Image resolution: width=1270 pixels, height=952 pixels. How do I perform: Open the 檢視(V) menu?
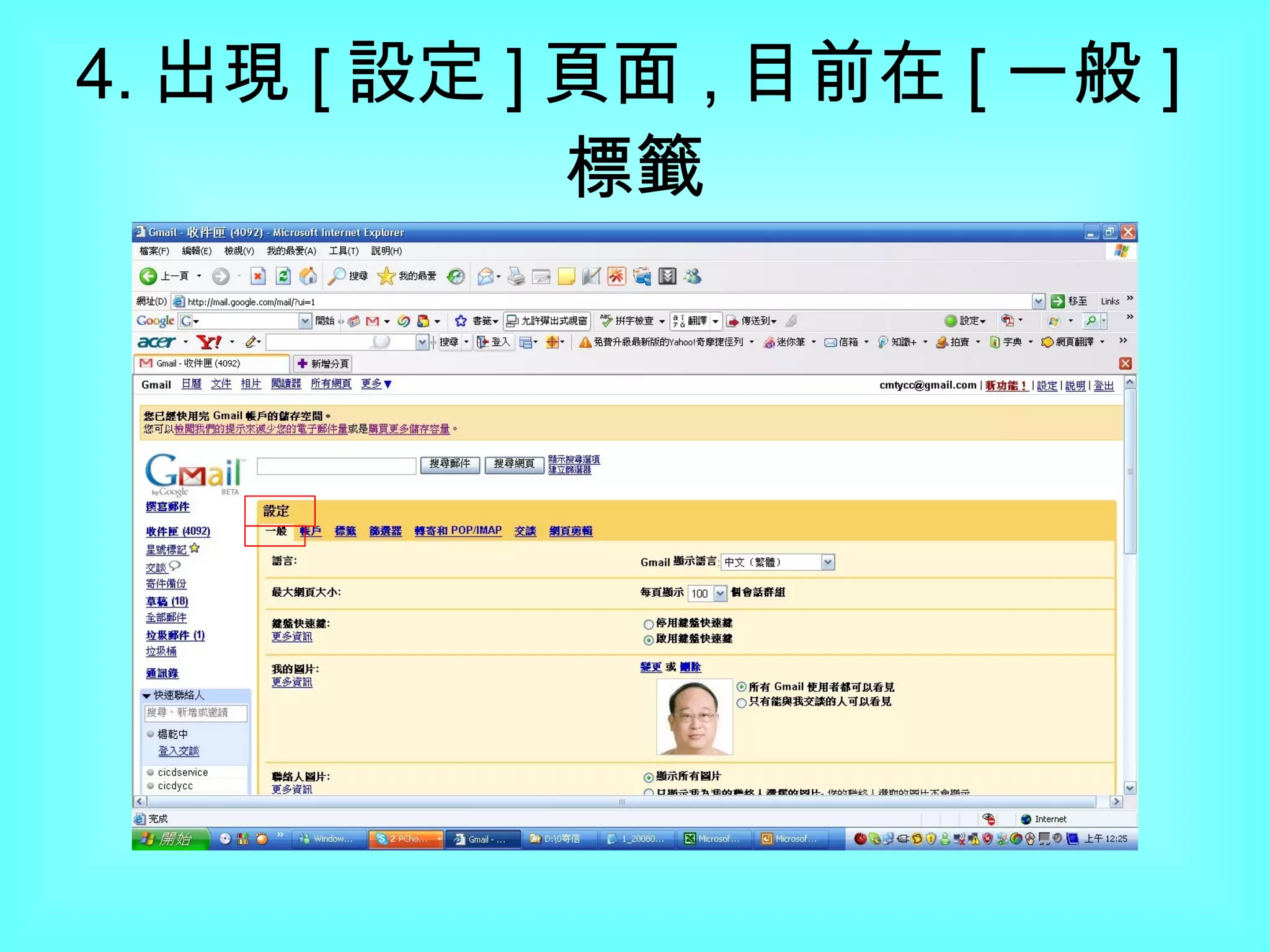tap(239, 251)
